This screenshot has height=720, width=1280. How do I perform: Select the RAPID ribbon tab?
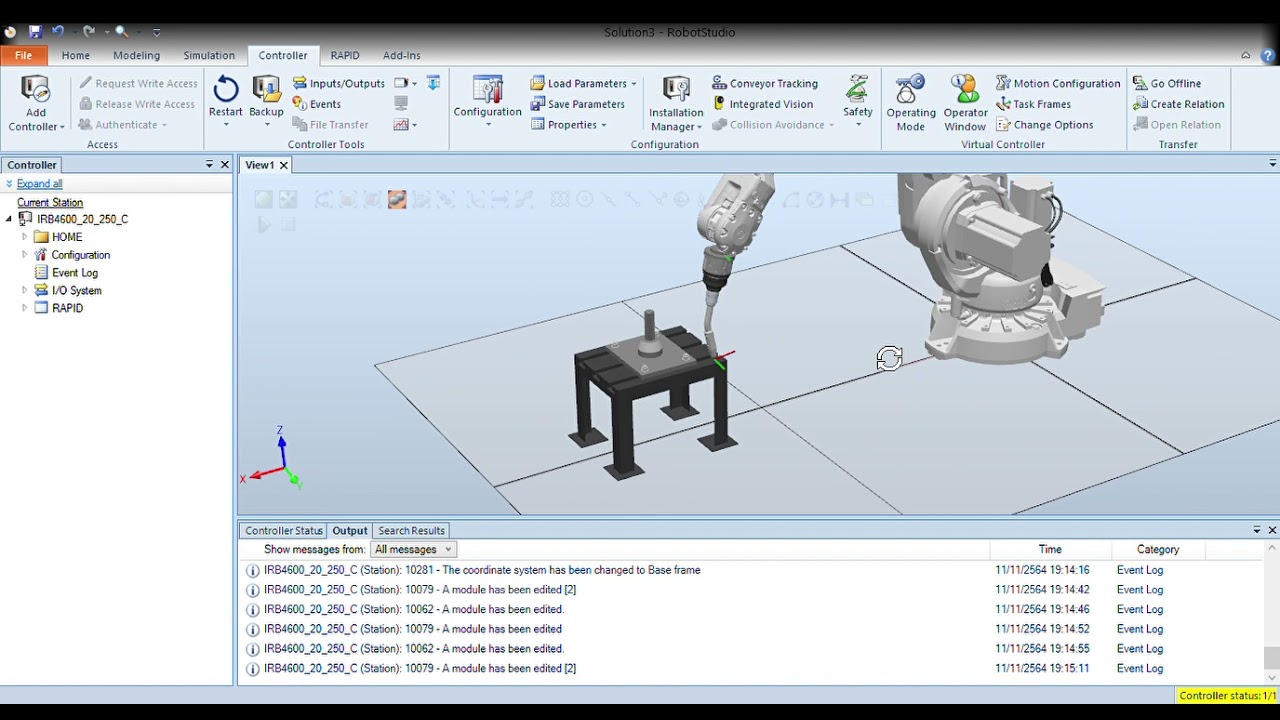[x=345, y=55]
